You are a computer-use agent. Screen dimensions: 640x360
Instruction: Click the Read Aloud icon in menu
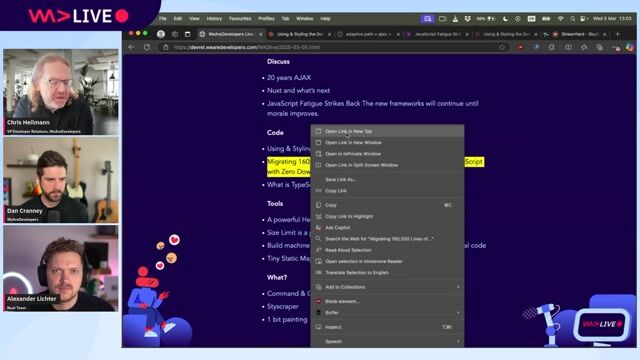318,250
